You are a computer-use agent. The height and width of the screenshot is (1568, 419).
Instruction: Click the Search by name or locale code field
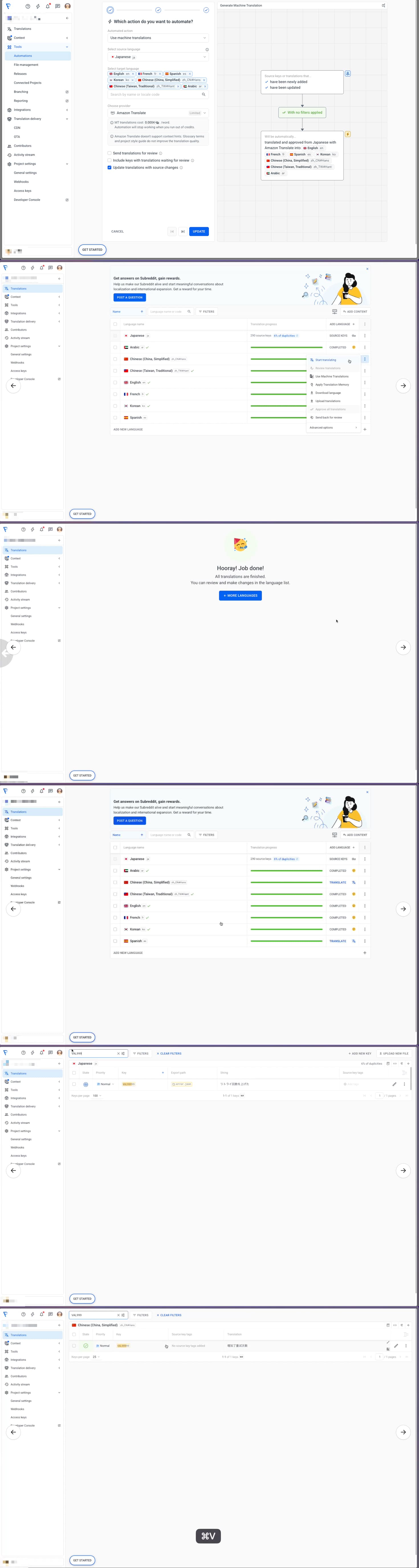[x=155, y=94]
